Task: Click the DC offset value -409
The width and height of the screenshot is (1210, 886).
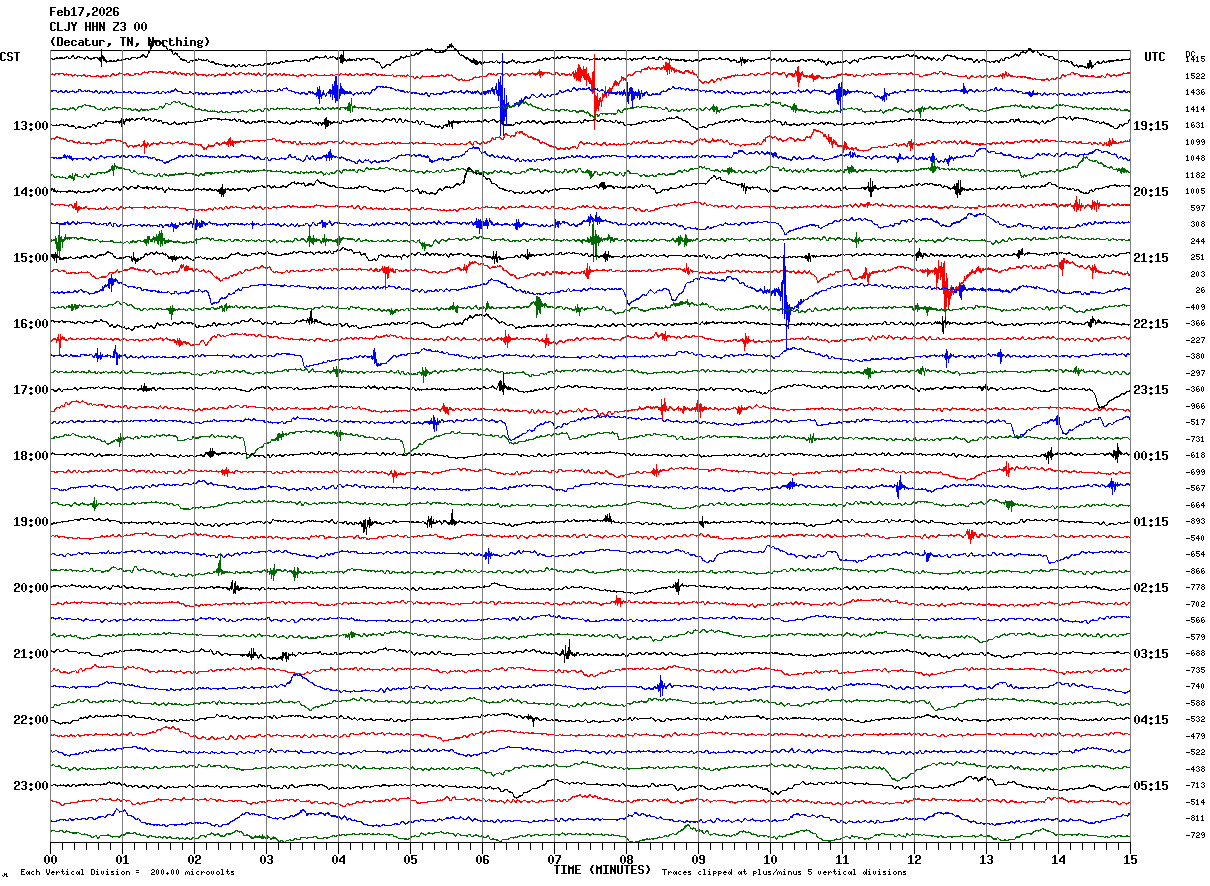Action: (x=1195, y=307)
